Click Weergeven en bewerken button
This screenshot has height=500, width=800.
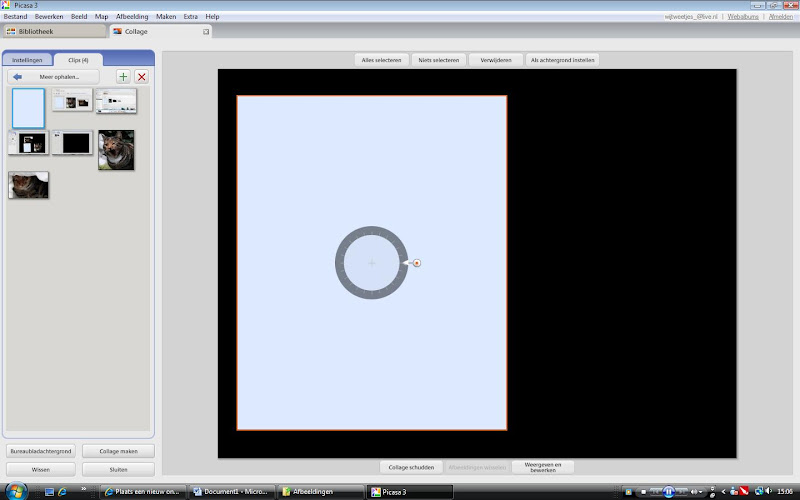pos(543,467)
